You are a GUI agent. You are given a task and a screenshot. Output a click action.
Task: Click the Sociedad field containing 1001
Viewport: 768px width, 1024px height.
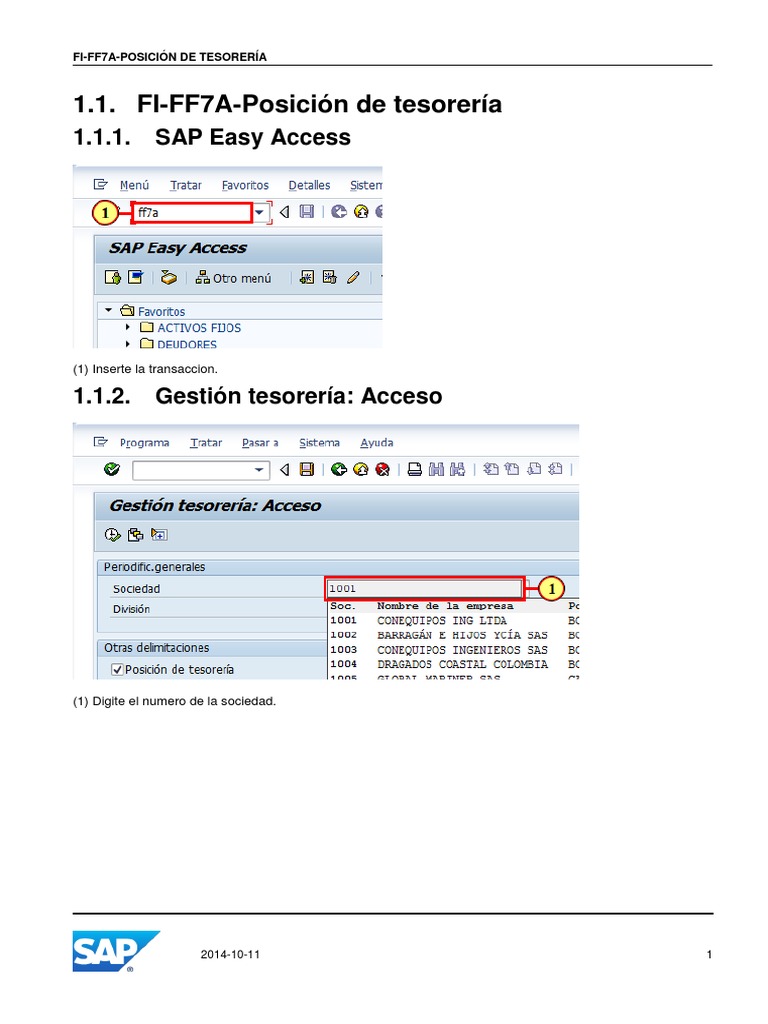tap(424, 588)
